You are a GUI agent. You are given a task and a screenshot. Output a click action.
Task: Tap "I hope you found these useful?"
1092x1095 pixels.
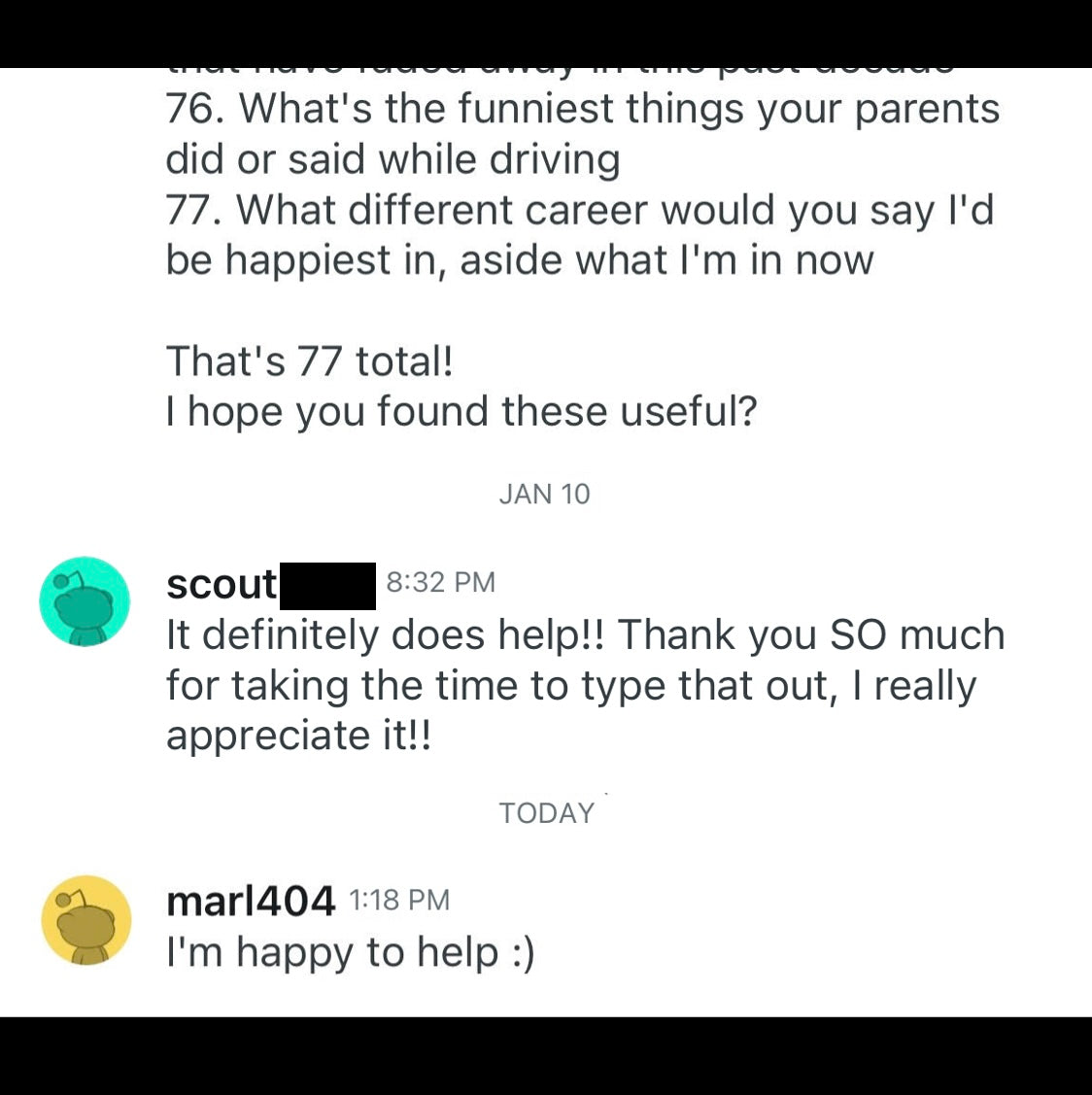pyautogui.click(x=461, y=412)
